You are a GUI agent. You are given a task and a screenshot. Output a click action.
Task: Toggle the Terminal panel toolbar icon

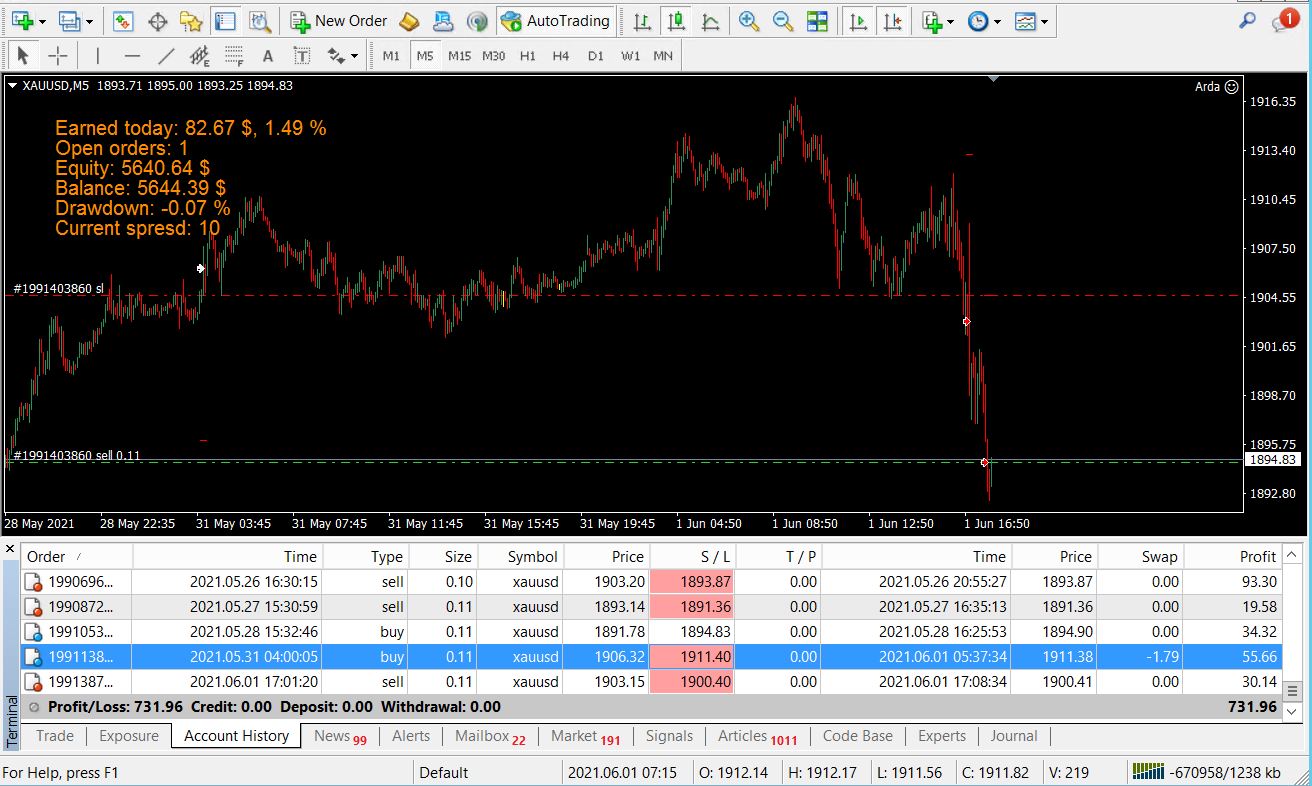coord(225,21)
